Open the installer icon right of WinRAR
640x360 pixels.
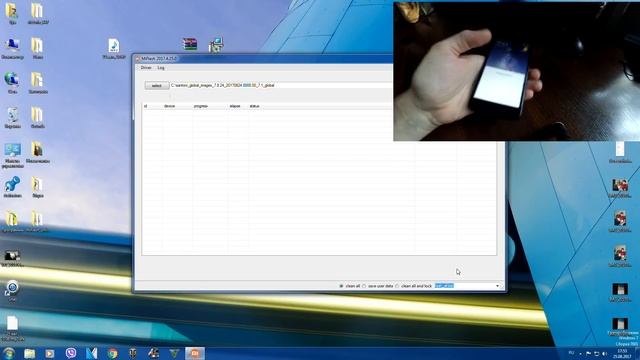tap(216, 45)
